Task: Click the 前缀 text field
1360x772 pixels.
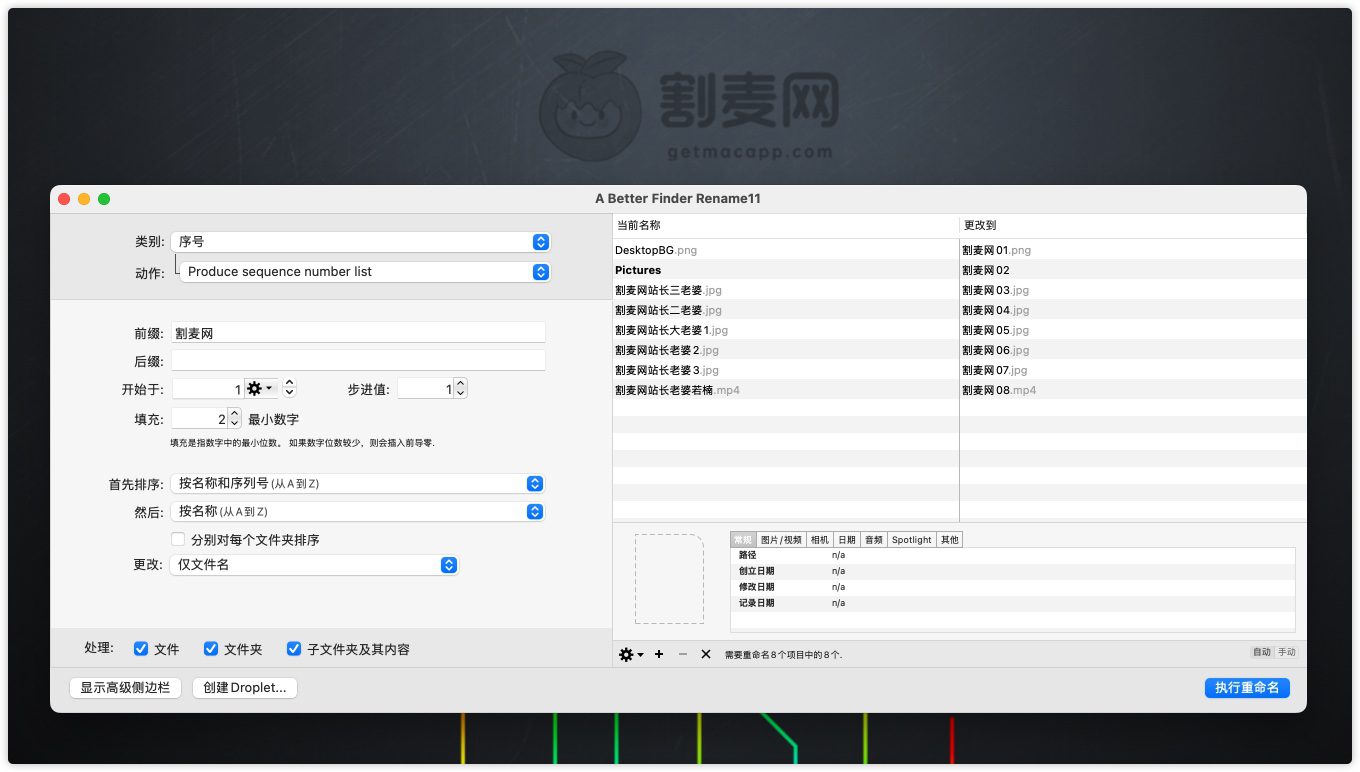Action: 358,333
